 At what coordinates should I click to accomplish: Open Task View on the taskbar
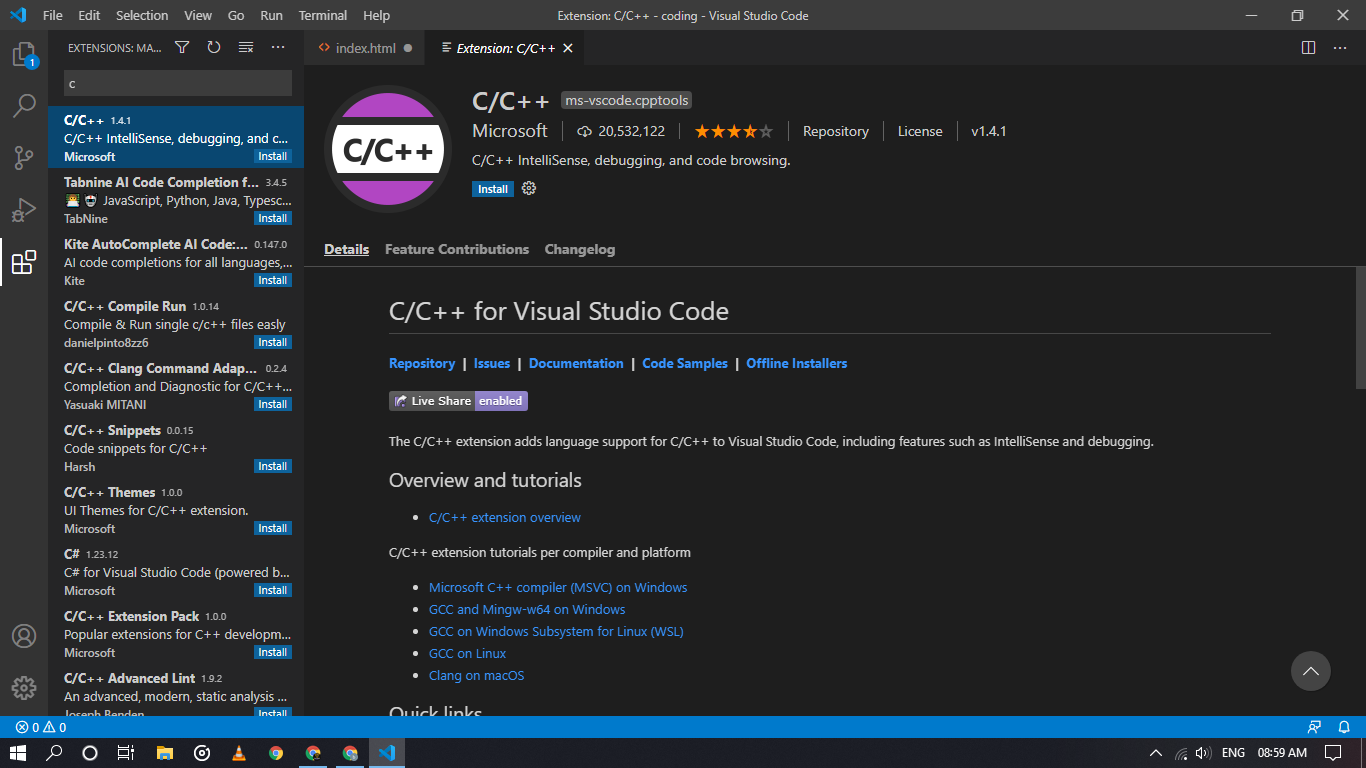tap(126, 753)
